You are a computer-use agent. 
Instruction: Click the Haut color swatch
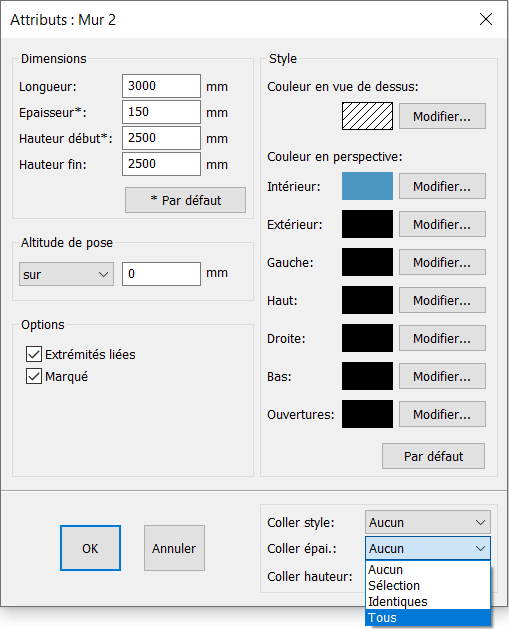(x=367, y=300)
